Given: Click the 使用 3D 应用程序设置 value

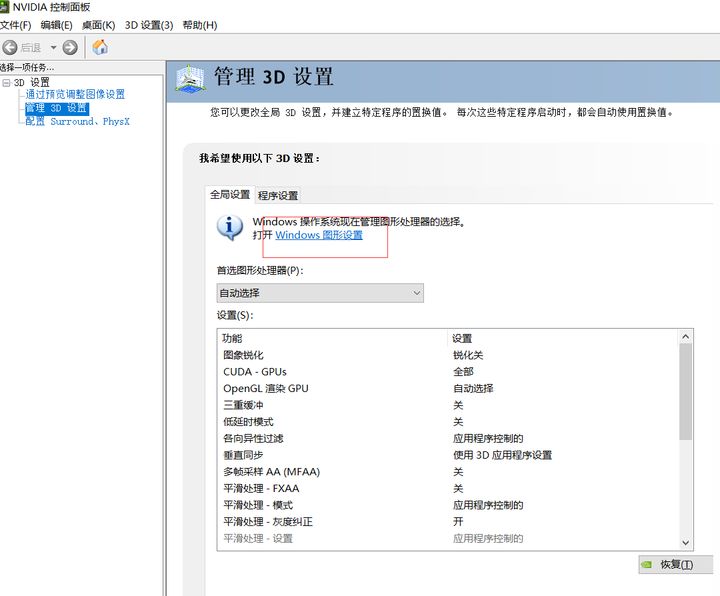Looking at the screenshot, I should coord(502,455).
